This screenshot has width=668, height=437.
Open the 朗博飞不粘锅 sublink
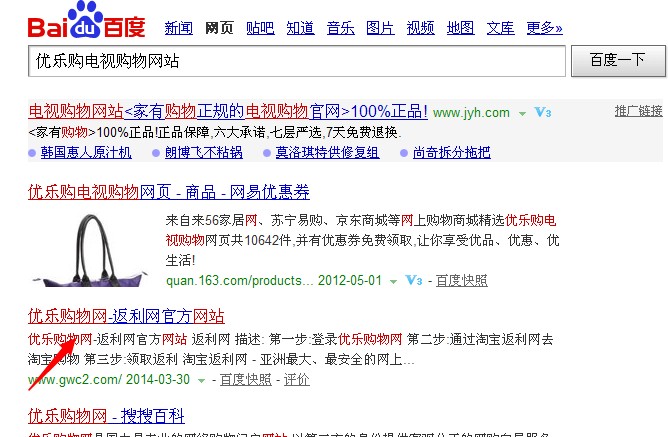click(x=204, y=152)
